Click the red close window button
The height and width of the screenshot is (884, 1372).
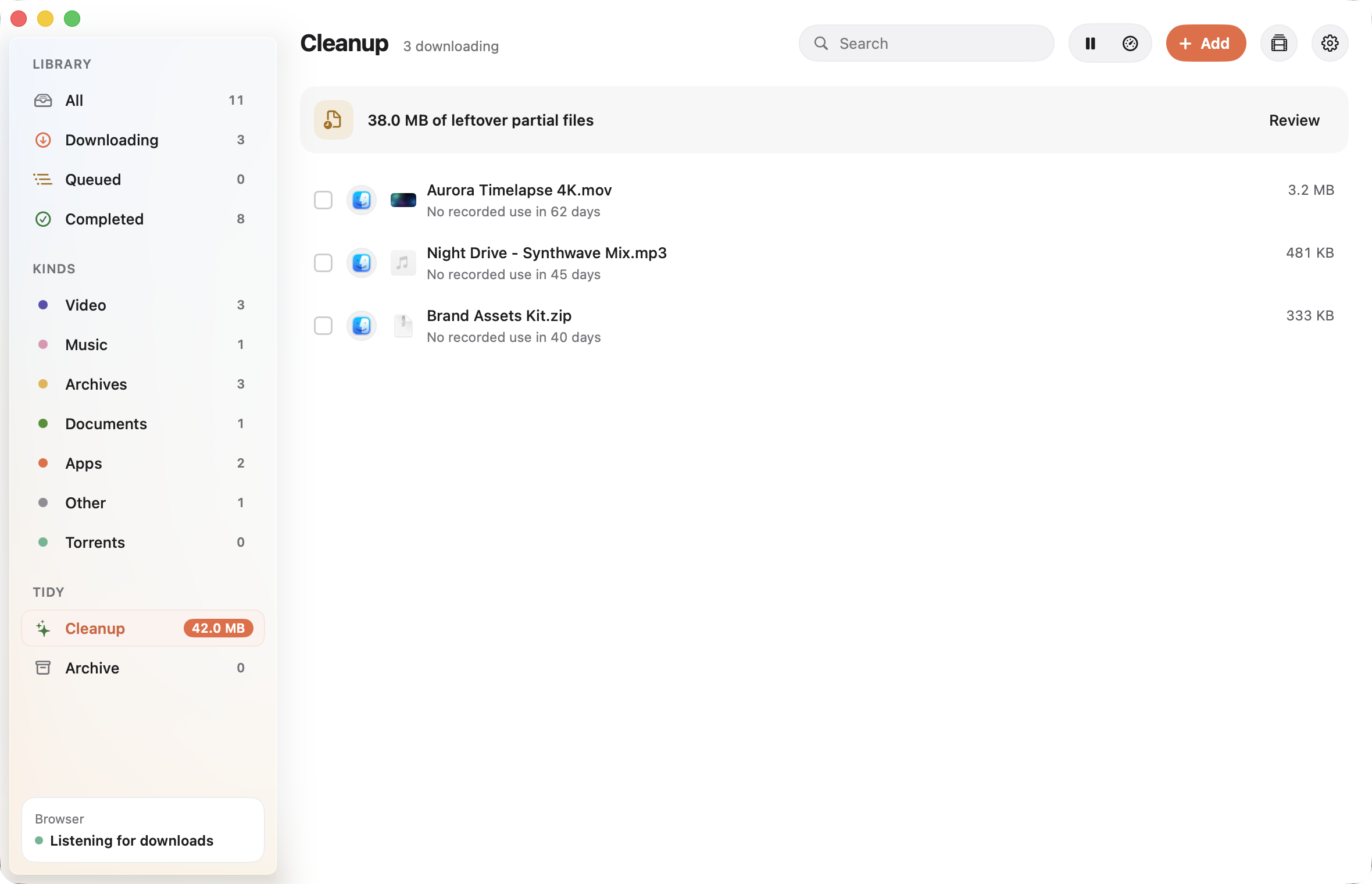tap(19, 19)
